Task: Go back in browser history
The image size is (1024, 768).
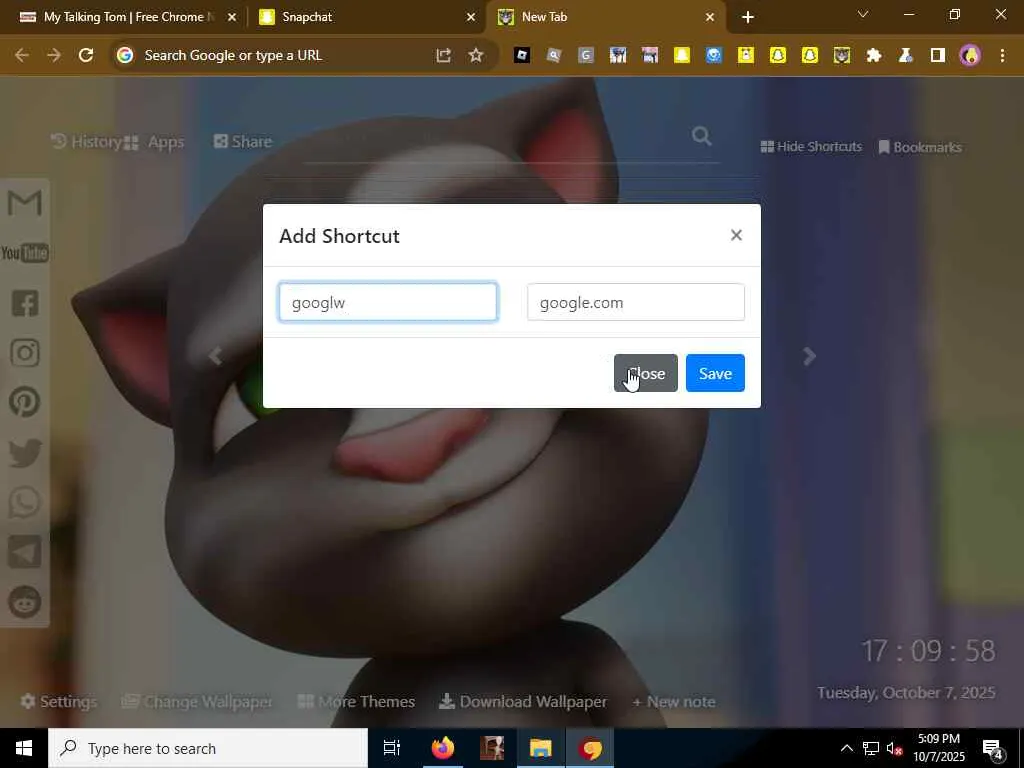Action: [22, 56]
